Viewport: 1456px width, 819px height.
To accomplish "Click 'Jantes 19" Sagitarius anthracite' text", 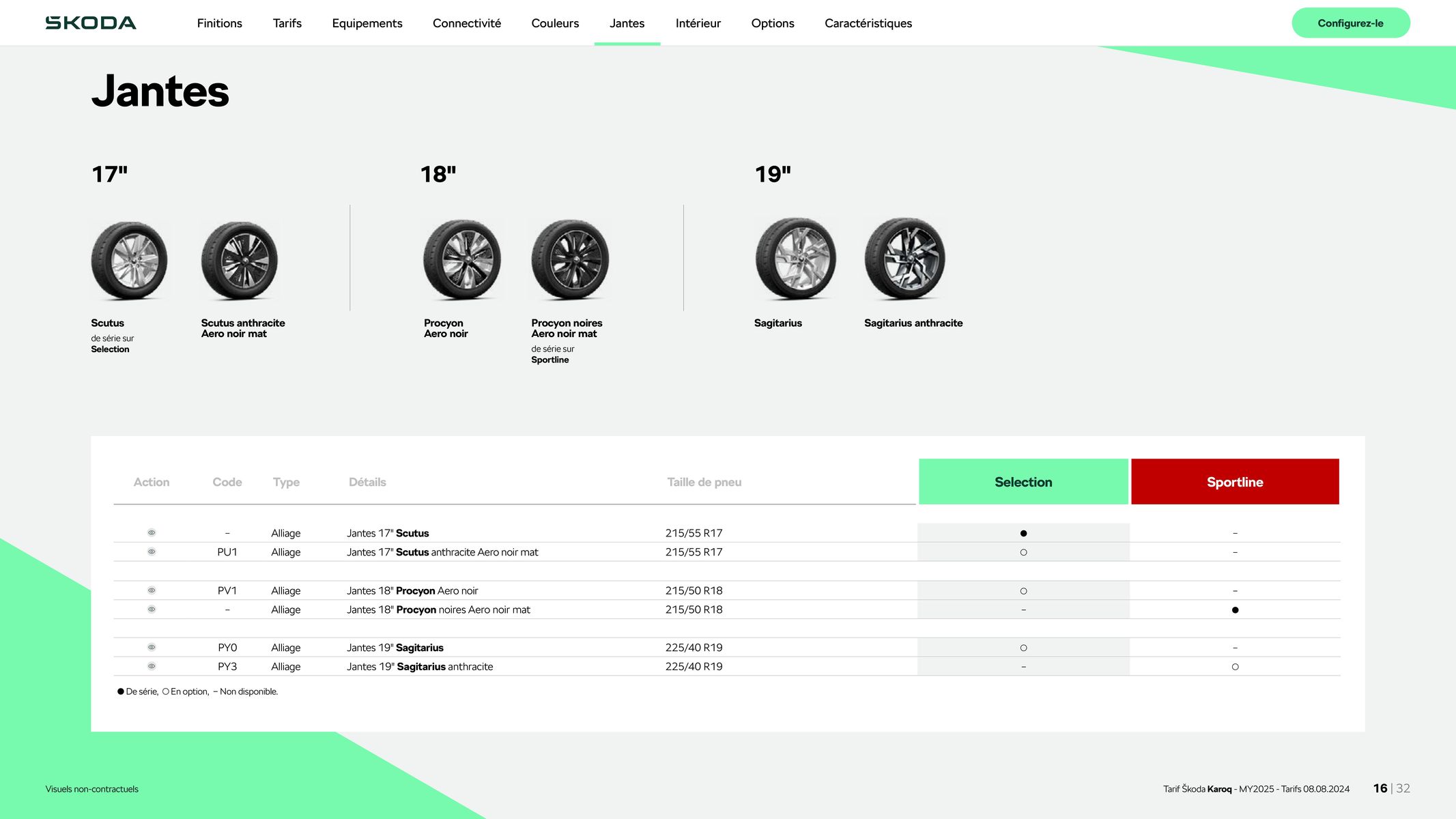I will (420, 667).
